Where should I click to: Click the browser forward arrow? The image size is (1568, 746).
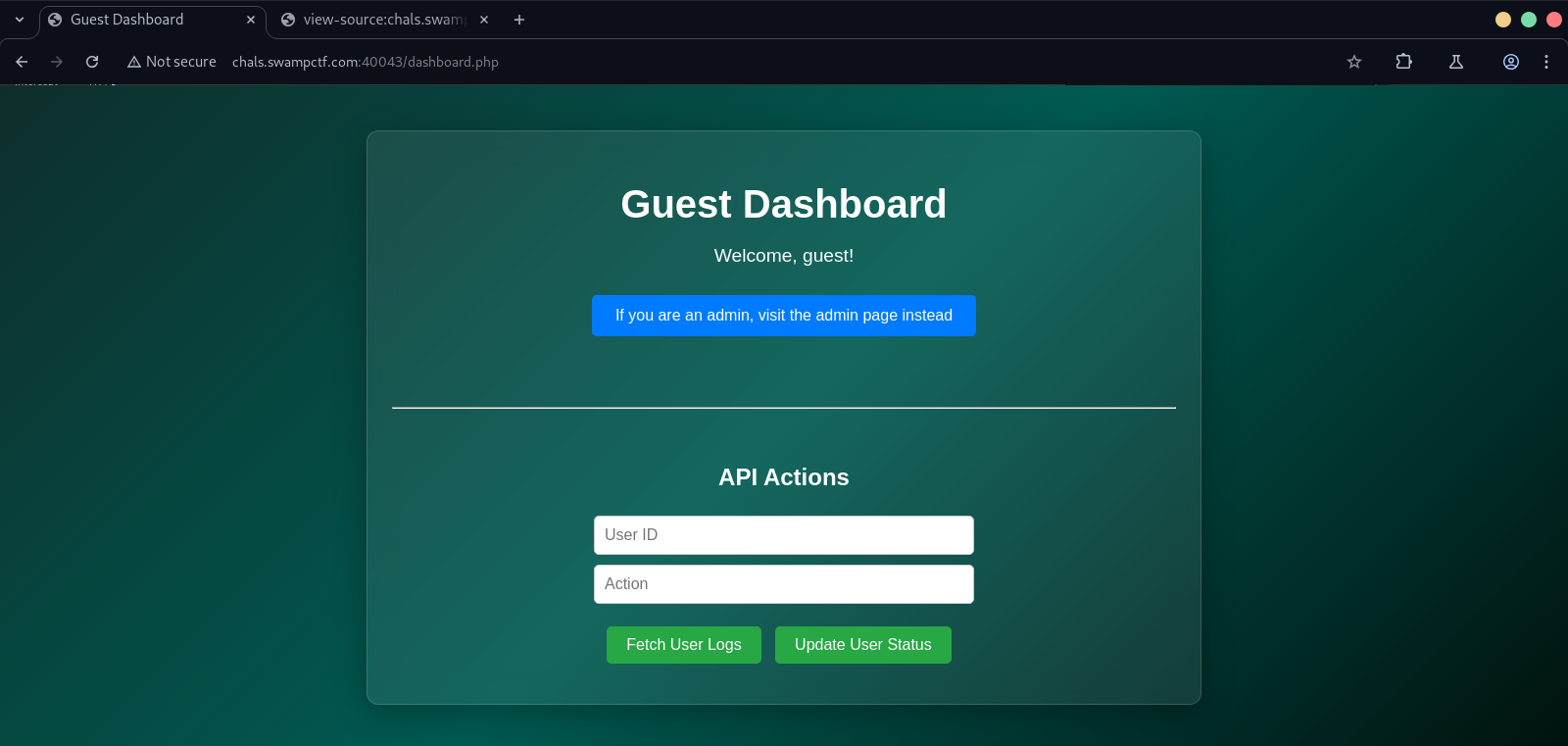click(x=57, y=62)
